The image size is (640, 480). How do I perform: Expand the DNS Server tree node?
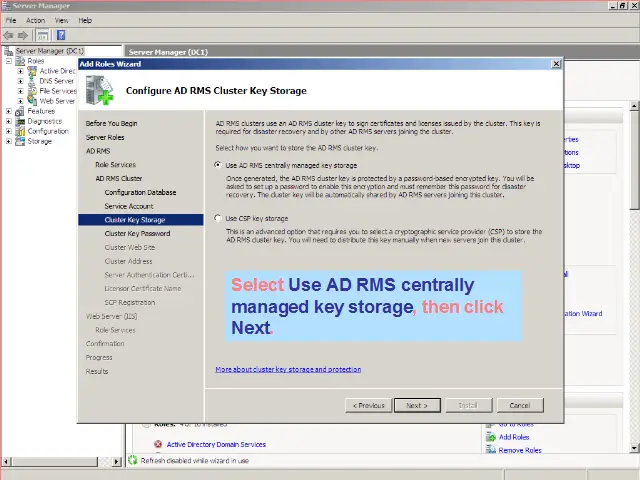[20, 81]
